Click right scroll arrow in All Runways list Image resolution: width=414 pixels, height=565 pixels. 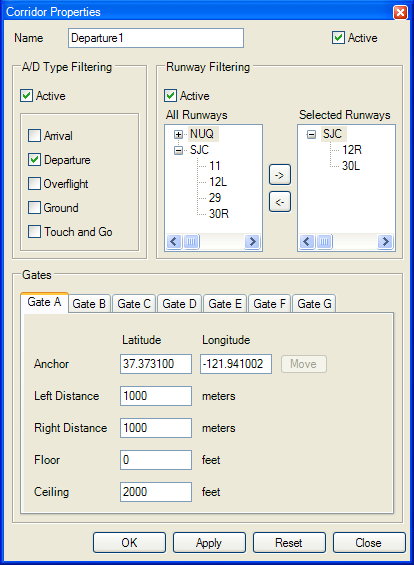(x=252, y=241)
